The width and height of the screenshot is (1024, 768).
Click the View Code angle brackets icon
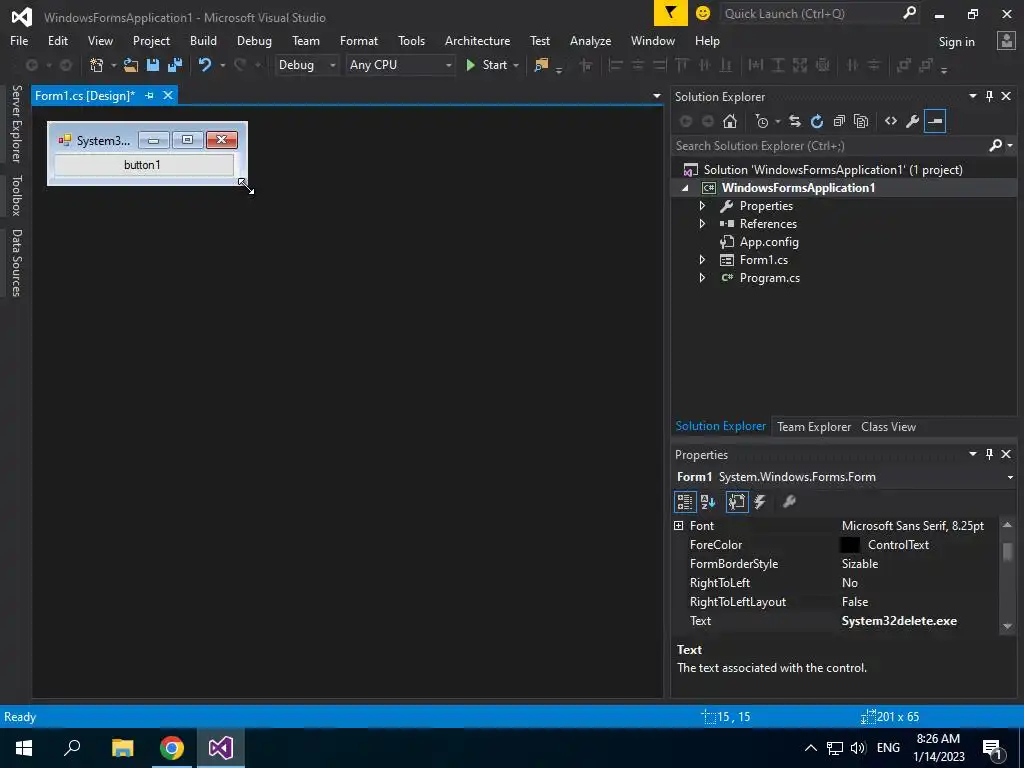[x=891, y=121]
